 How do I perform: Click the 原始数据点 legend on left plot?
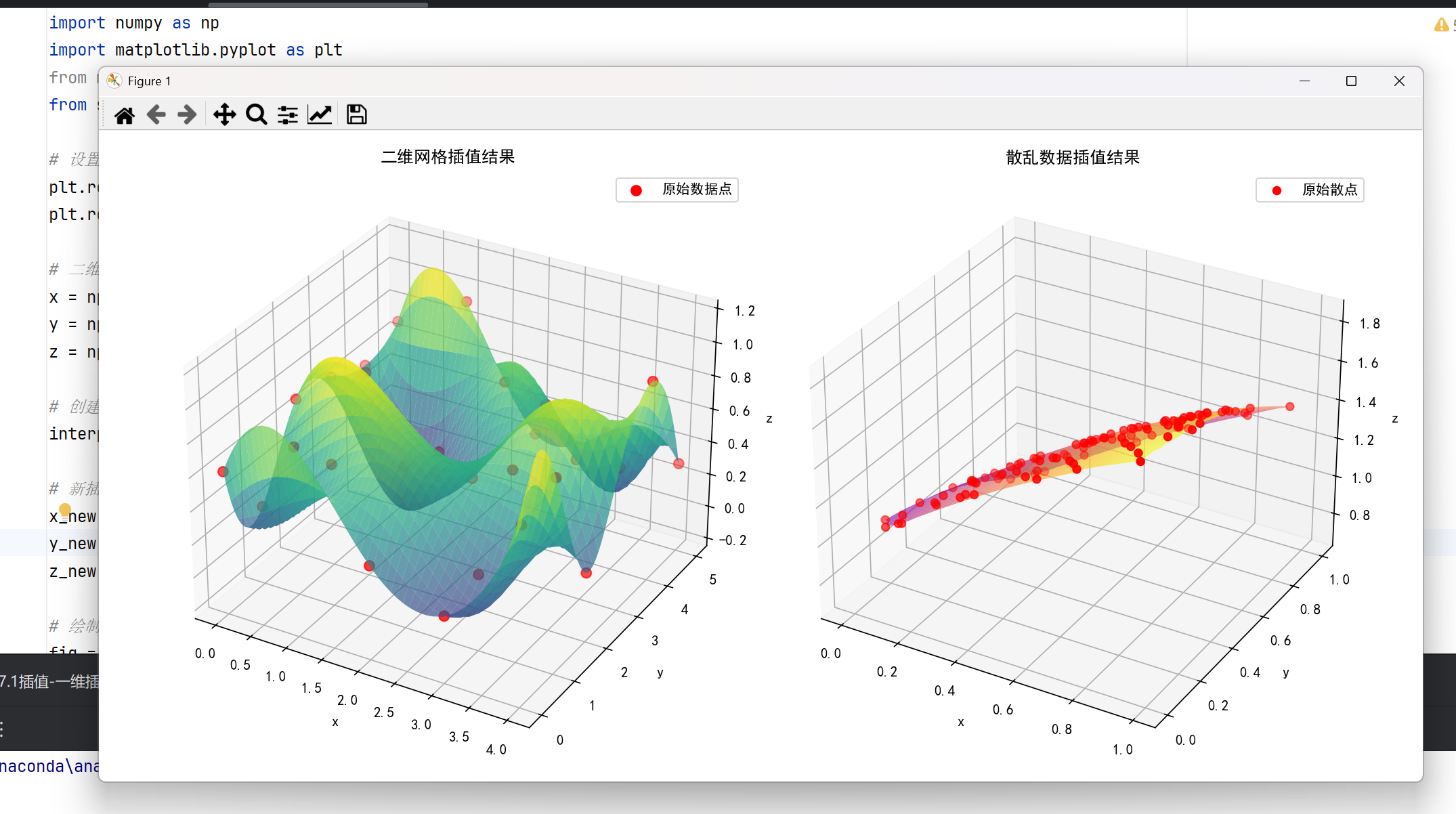tap(677, 190)
